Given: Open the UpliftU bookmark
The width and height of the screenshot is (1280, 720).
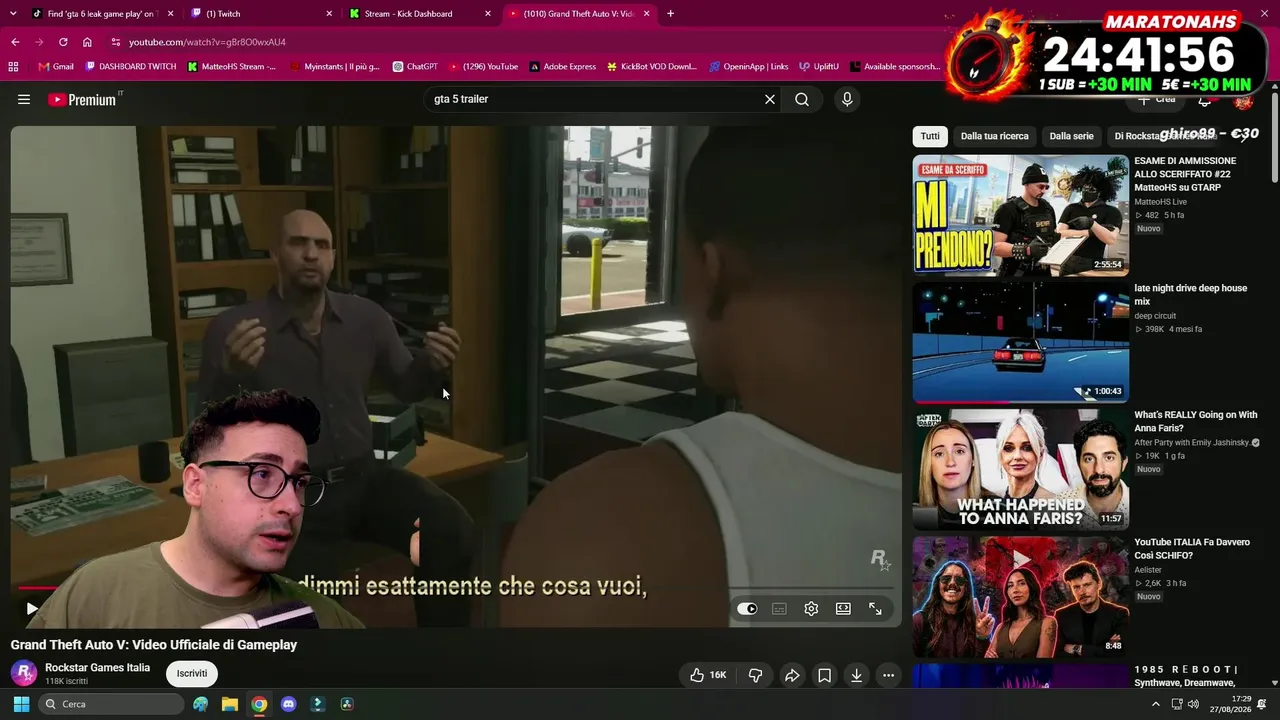Looking at the screenshot, I should pyautogui.click(x=819, y=67).
